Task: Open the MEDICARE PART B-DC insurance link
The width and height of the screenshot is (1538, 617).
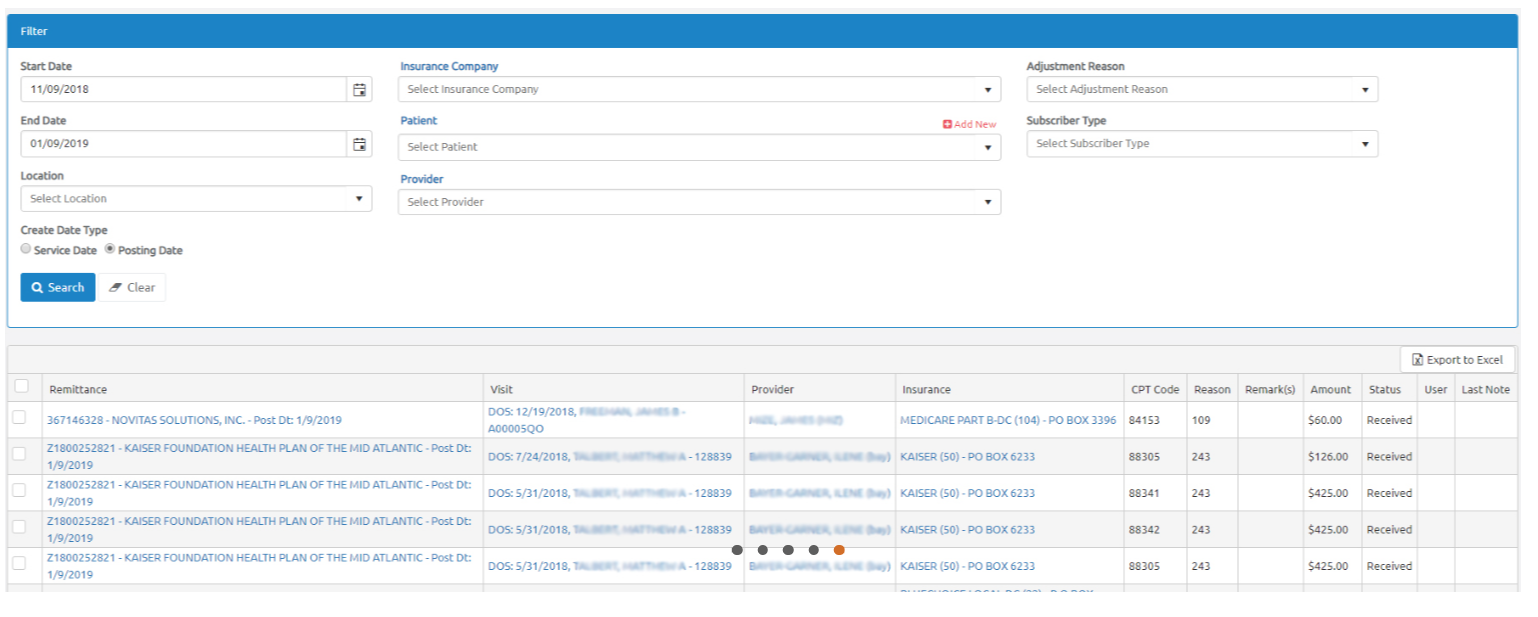Action: (1007, 419)
